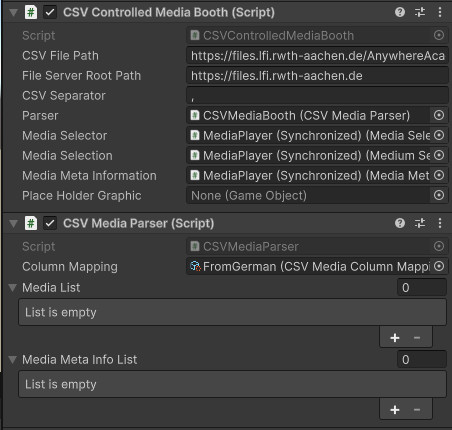452x430 pixels.
Task: Click script icon in the Media Selection field
Action: pyautogui.click(x=195, y=155)
